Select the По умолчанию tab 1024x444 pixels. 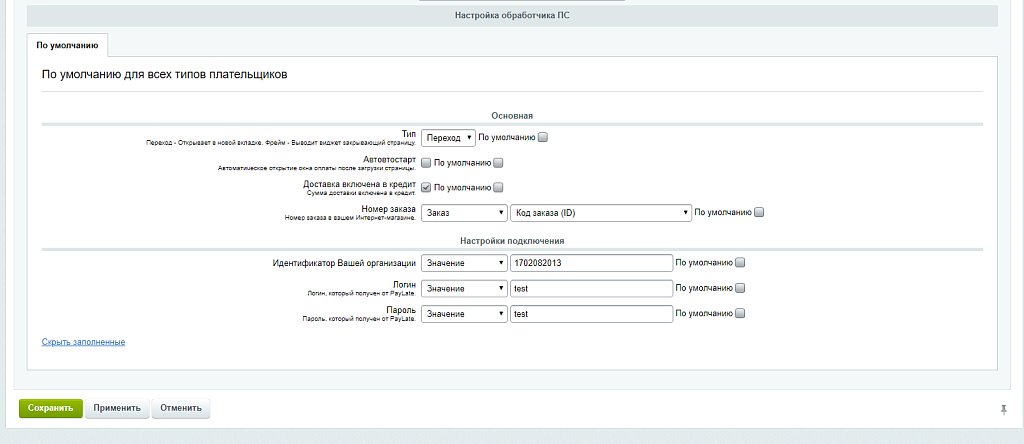pyautogui.click(x=67, y=45)
